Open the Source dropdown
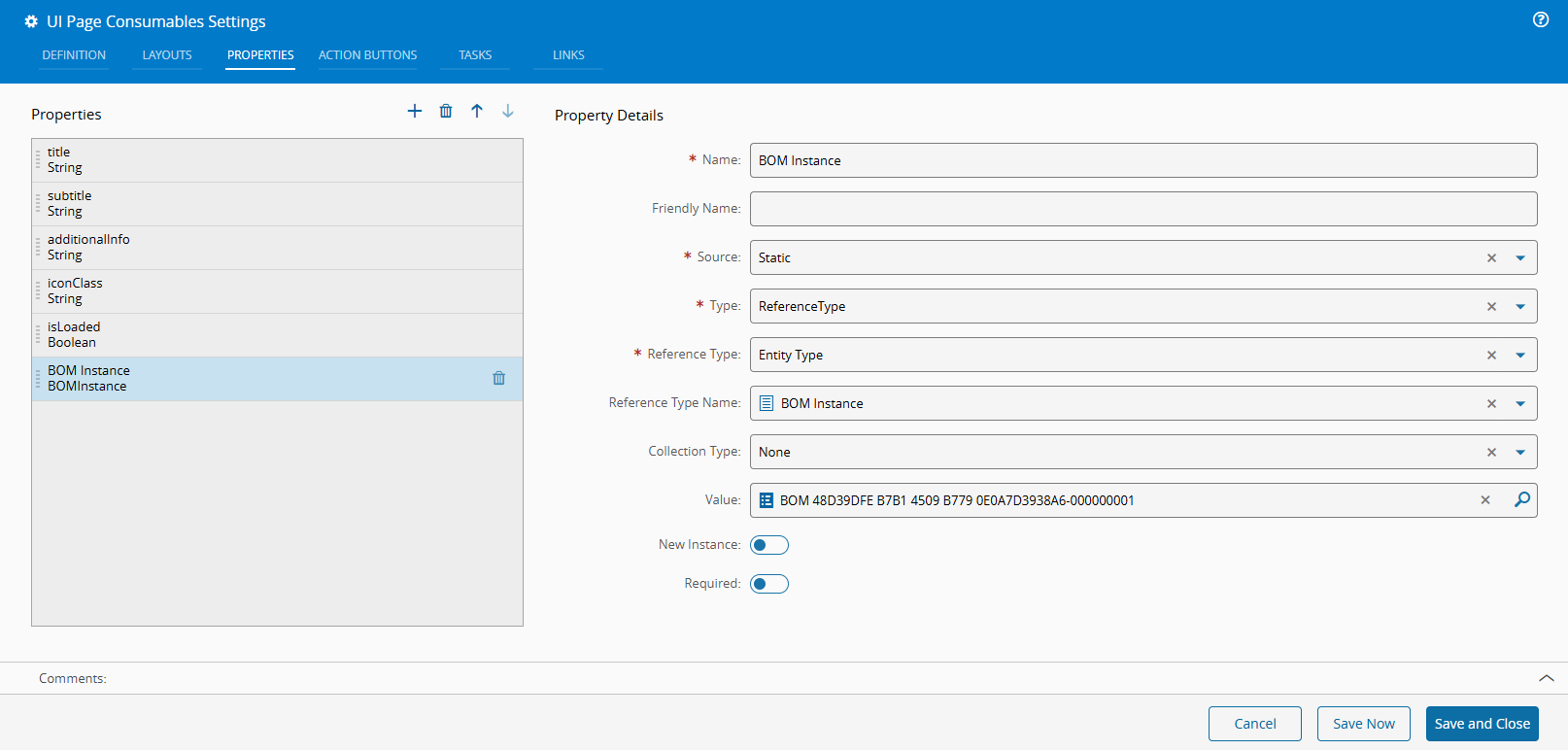 pos(1520,257)
